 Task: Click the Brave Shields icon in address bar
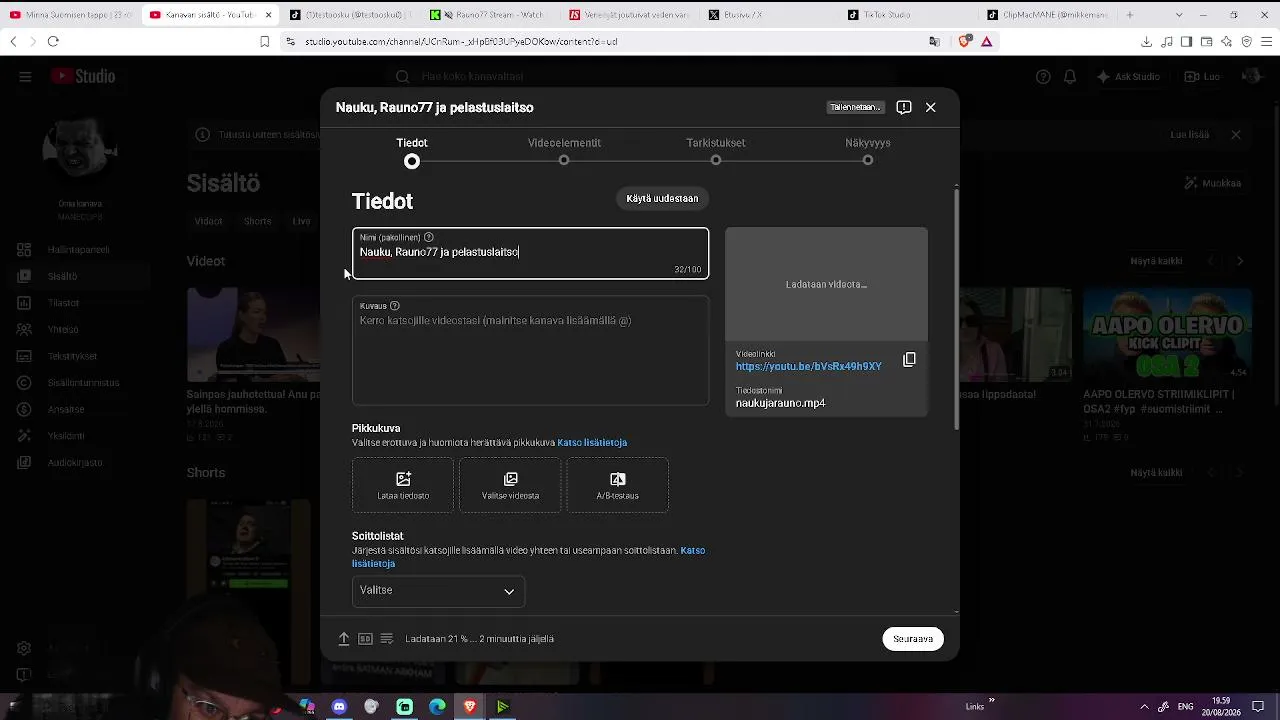click(x=965, y=41)
